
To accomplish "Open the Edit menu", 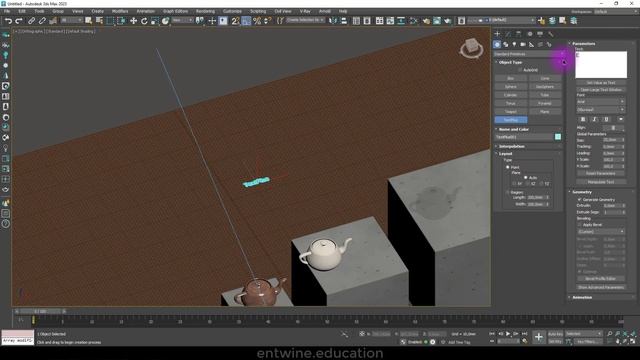I will click(x=22, y=11).
